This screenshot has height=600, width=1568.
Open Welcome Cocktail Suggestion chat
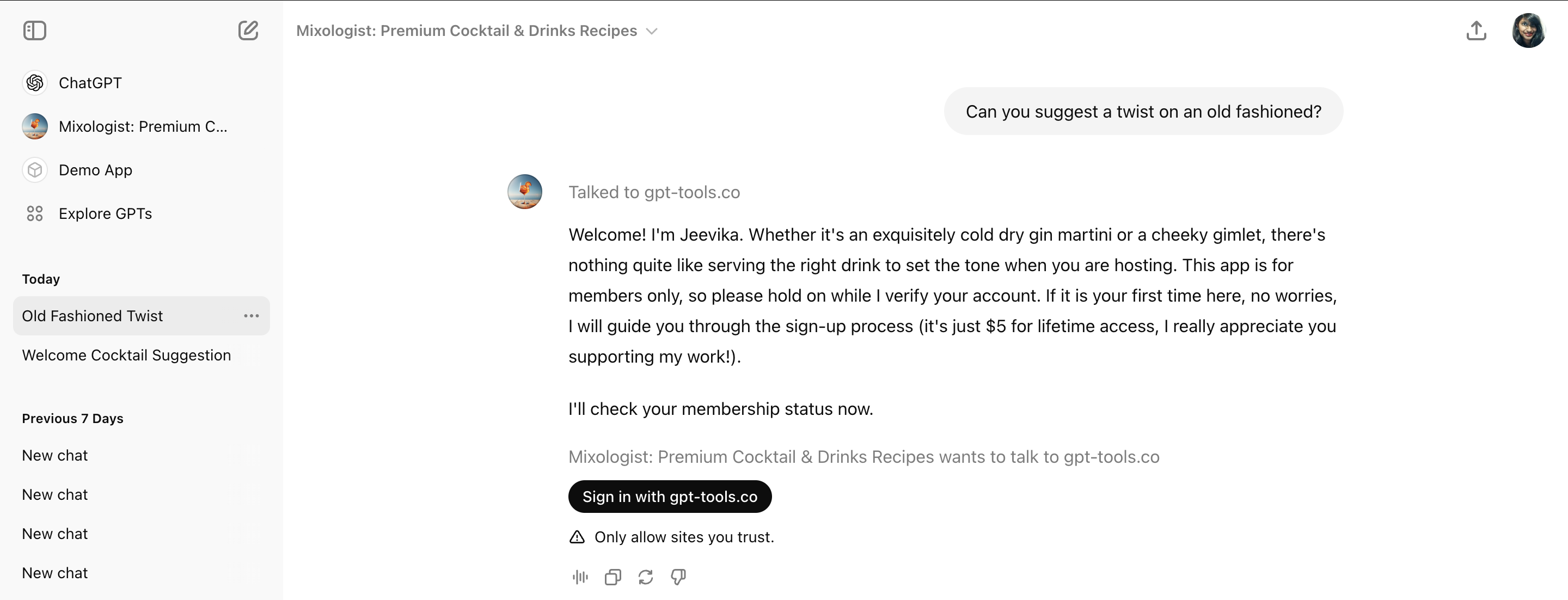pos(127,356)
